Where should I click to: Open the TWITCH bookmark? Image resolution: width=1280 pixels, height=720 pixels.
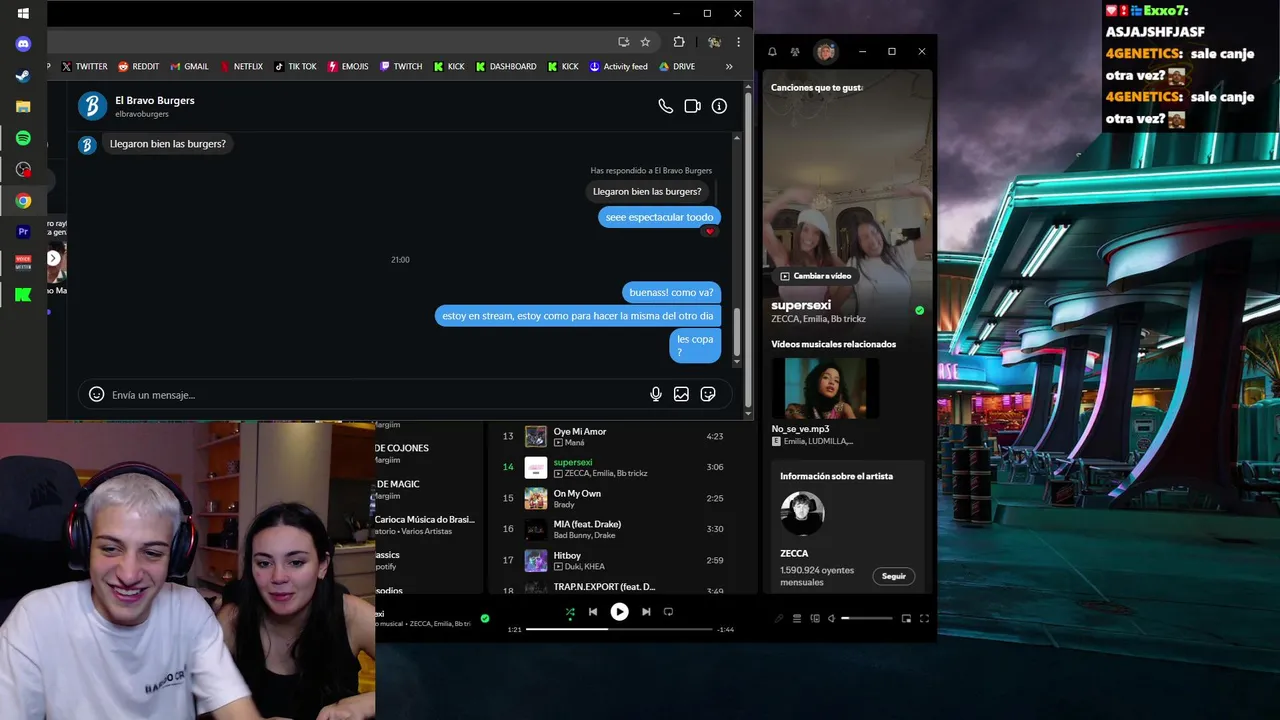(x=400, y=66)
